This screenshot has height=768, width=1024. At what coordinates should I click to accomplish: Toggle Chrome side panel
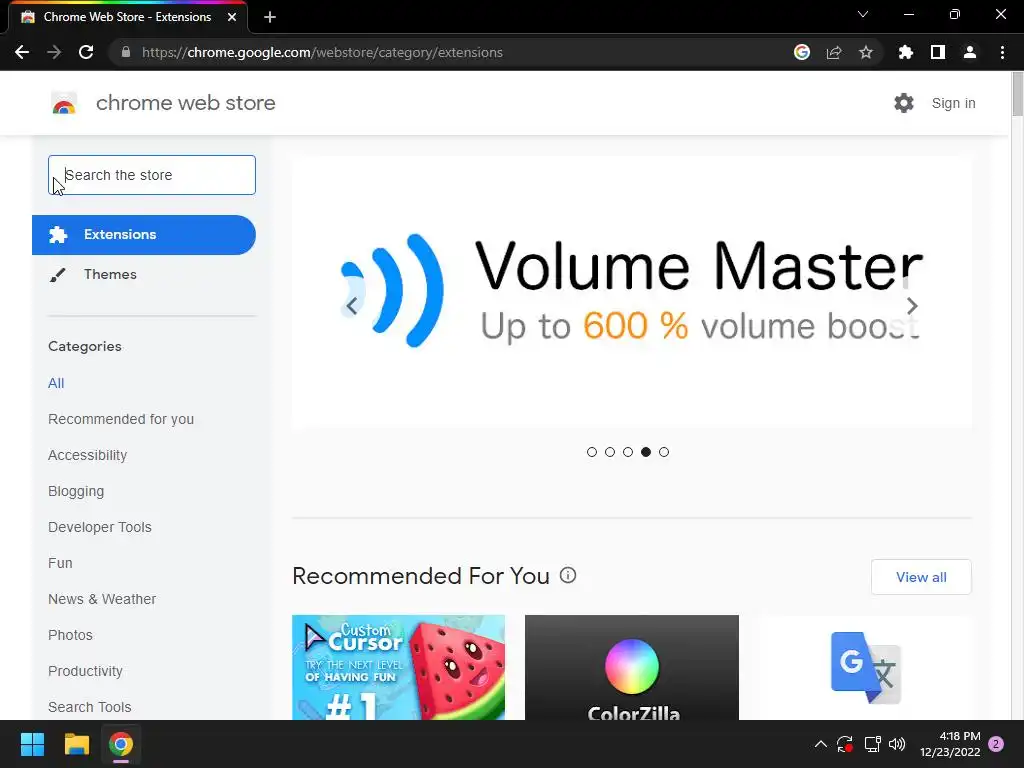[x=938, y=52]
